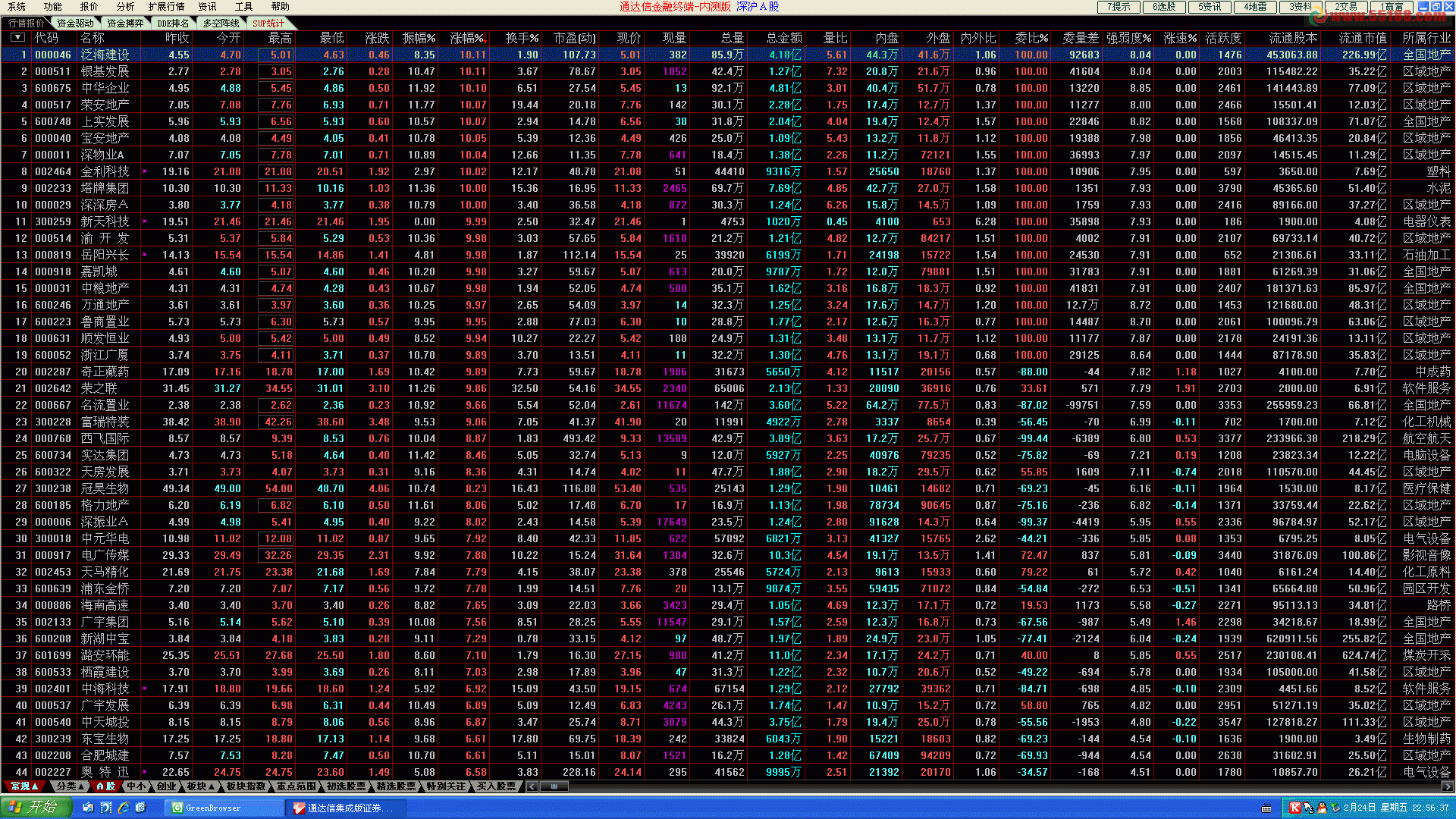Viewport: 1456px width, 819px height.
Task: Click the red K tray icon
Action: [1294, 808]
